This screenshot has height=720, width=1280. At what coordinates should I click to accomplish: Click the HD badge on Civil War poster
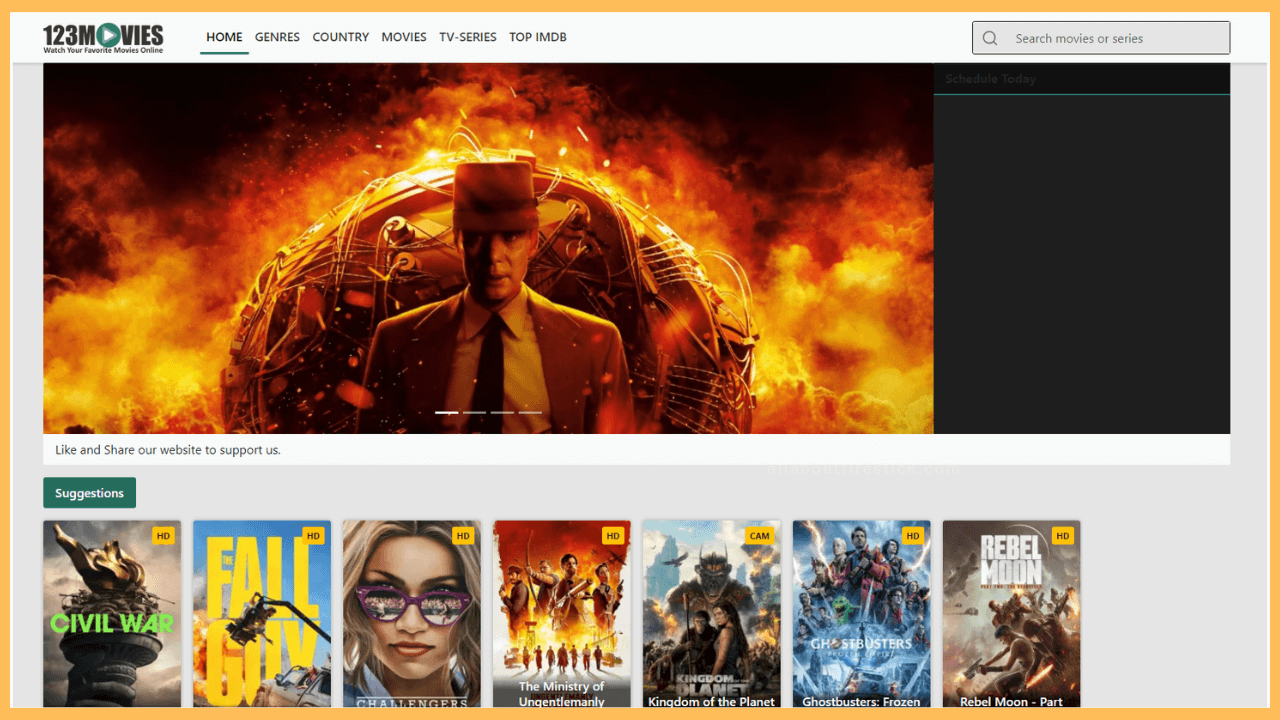coord(163,535)
